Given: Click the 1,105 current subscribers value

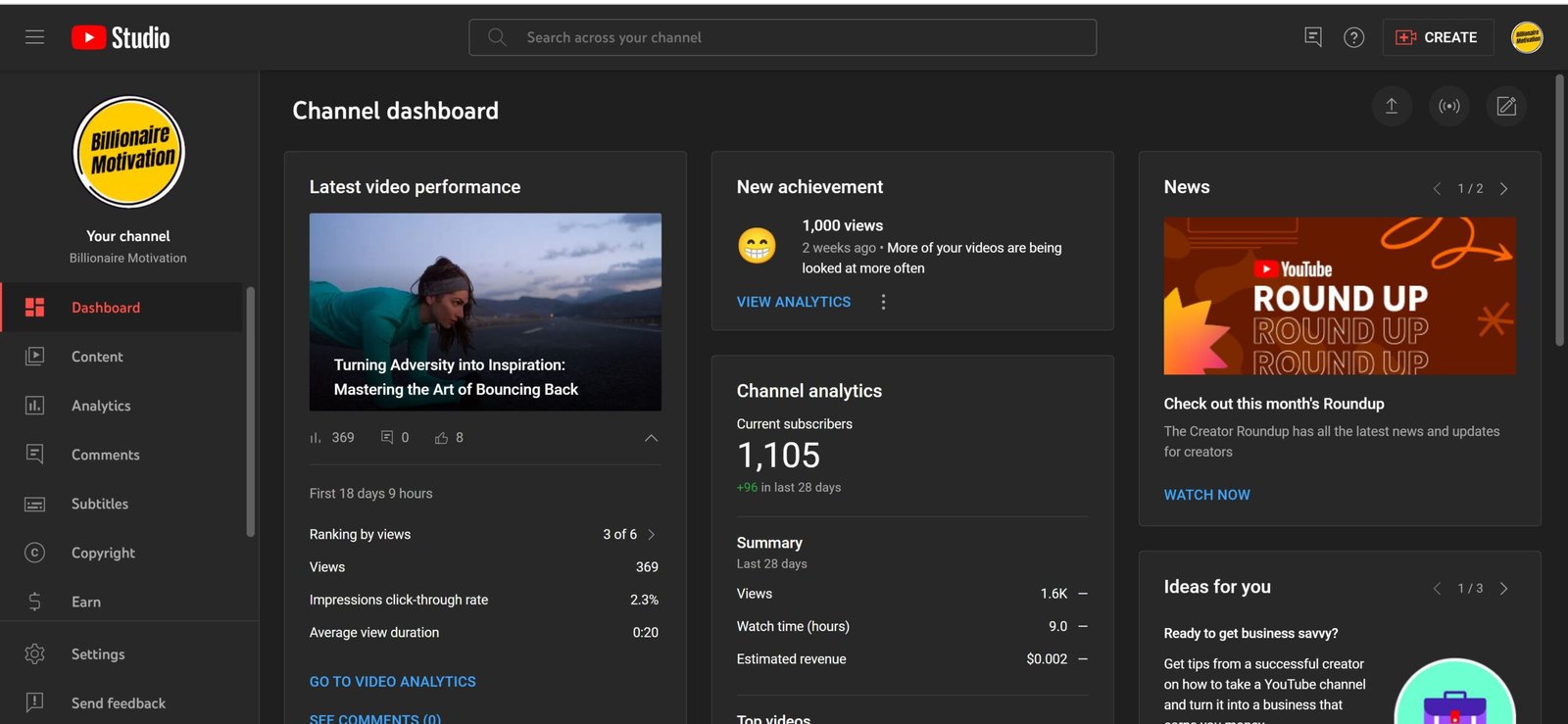Looking at the screenshot, I should point(779,456).
